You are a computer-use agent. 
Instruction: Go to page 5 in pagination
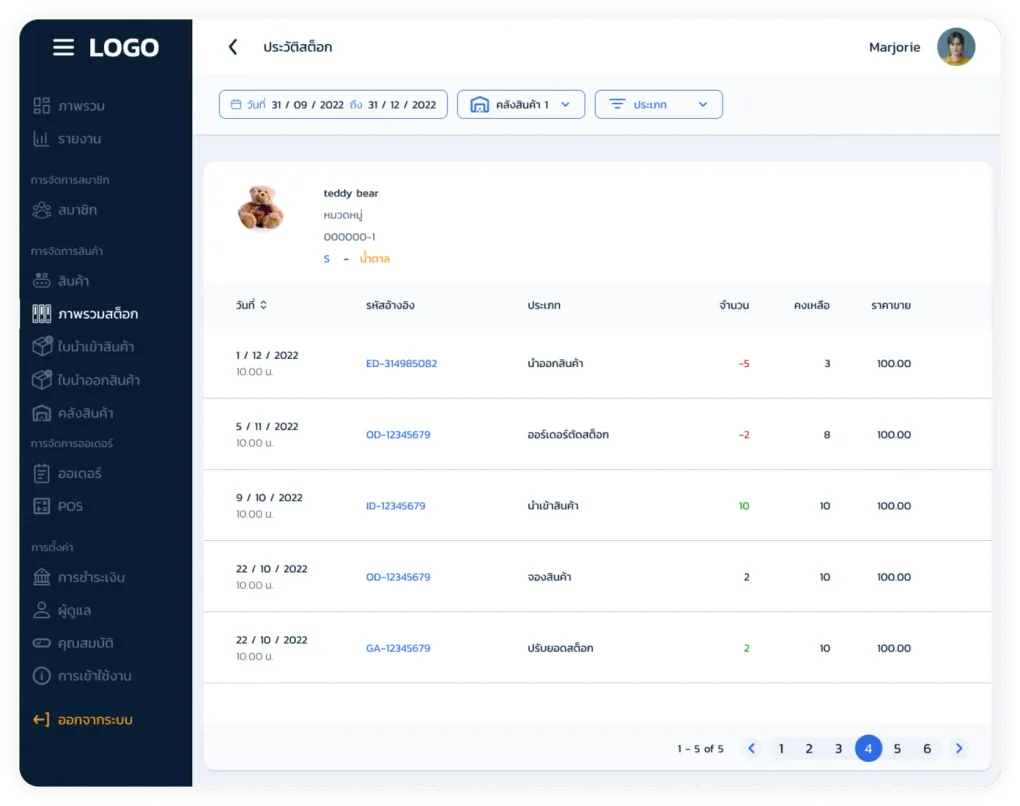(x=897, y=749)
